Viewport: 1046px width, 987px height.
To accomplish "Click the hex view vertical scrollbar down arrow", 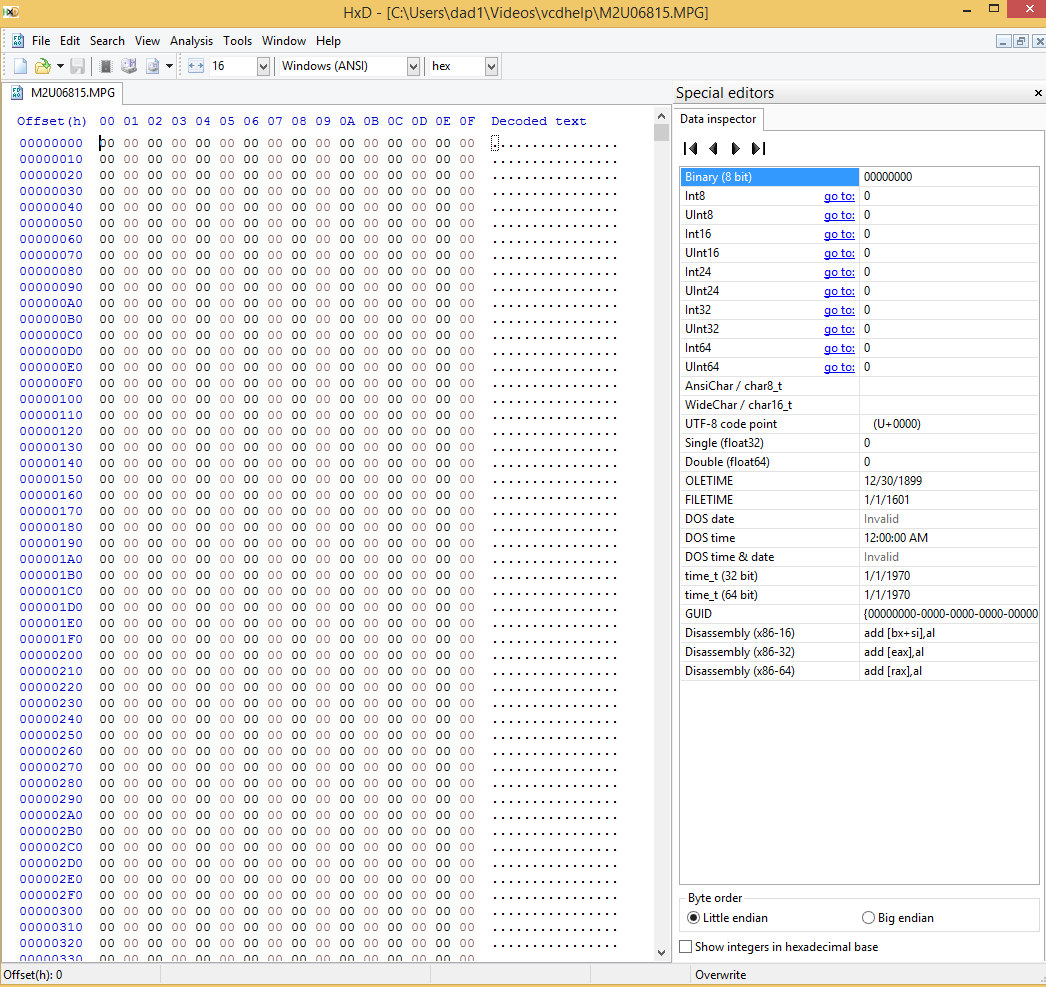I will point(661,952).
